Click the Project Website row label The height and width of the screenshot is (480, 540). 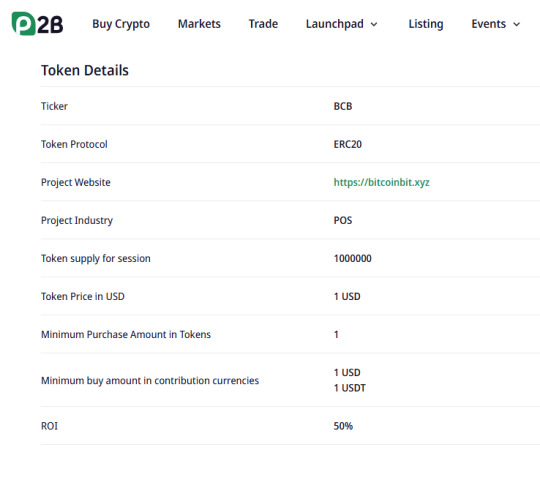click(76, 182)
